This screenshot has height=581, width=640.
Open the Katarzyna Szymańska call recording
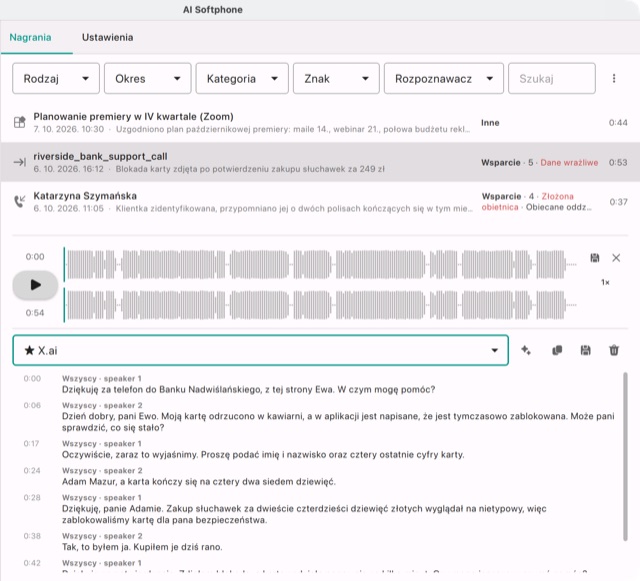(320, 202)
